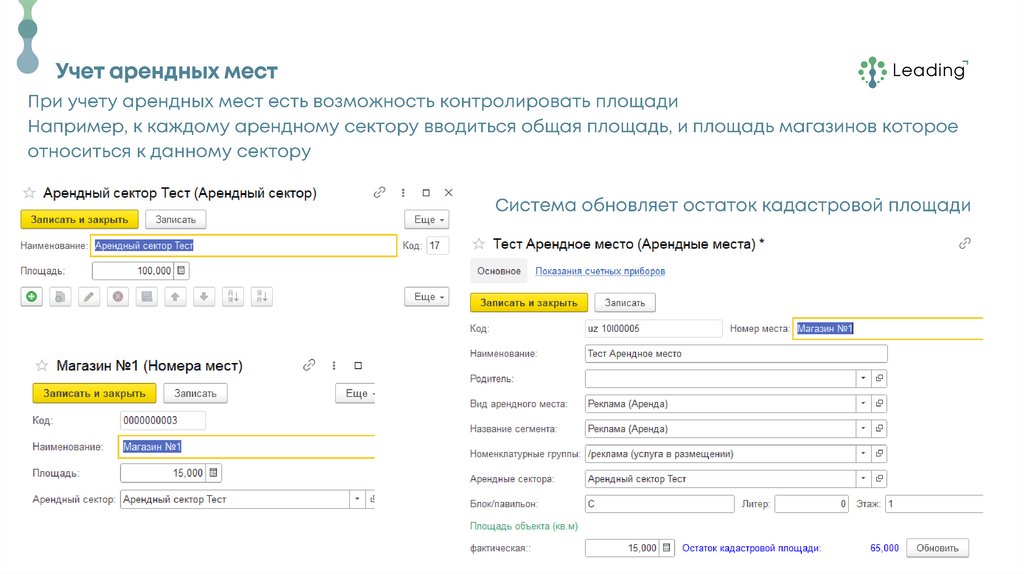
Task: Expand the Родитель dropdown list
Action: 863,378
